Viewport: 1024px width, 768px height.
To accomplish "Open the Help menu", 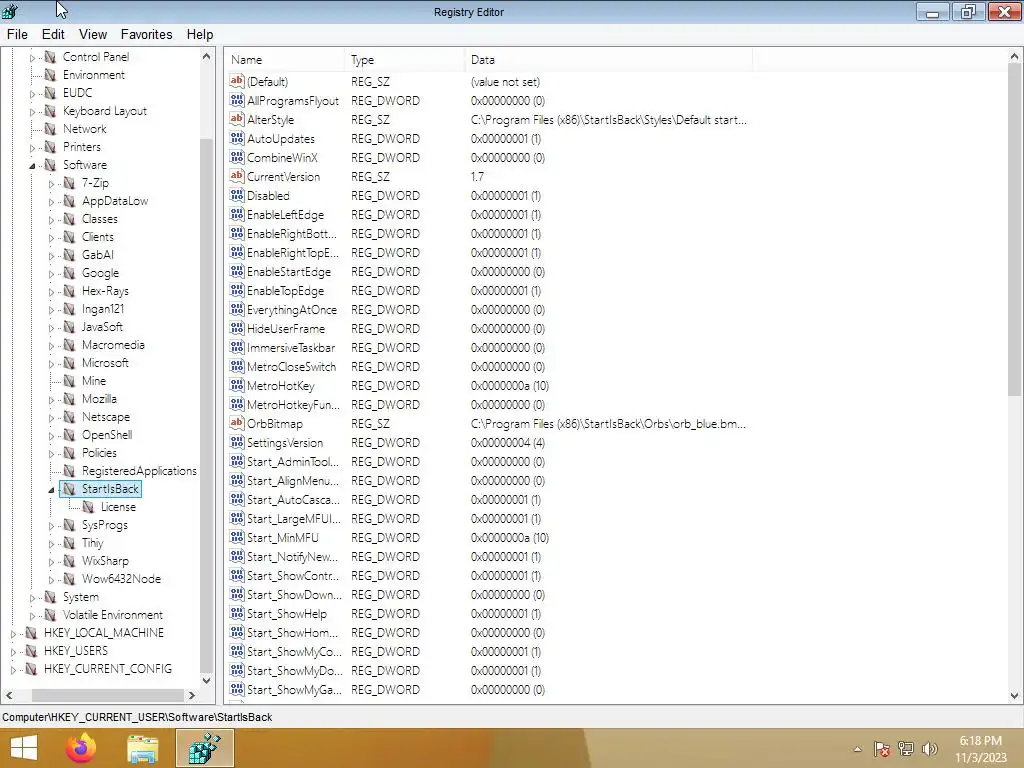I will [200, 35].
